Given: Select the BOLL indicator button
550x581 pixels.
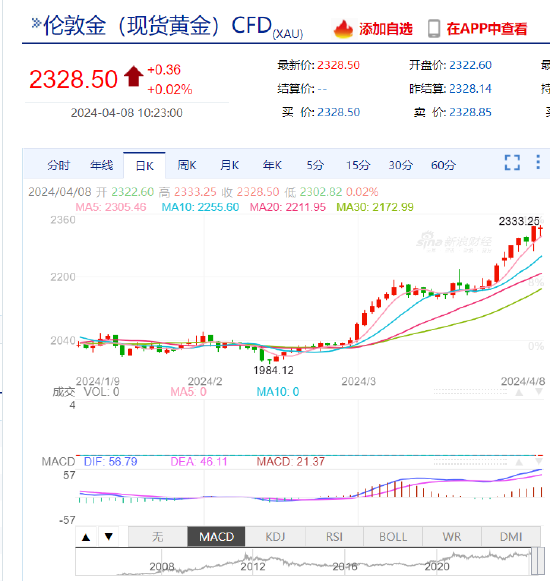Looking at the screenshot, I should point(393,537).
